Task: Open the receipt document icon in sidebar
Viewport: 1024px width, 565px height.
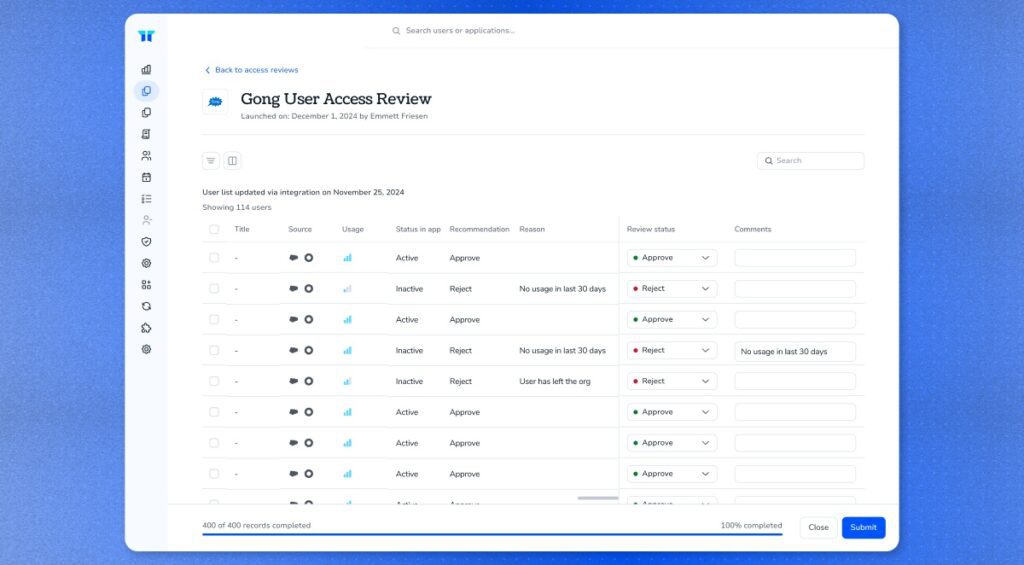Action: 146,134
